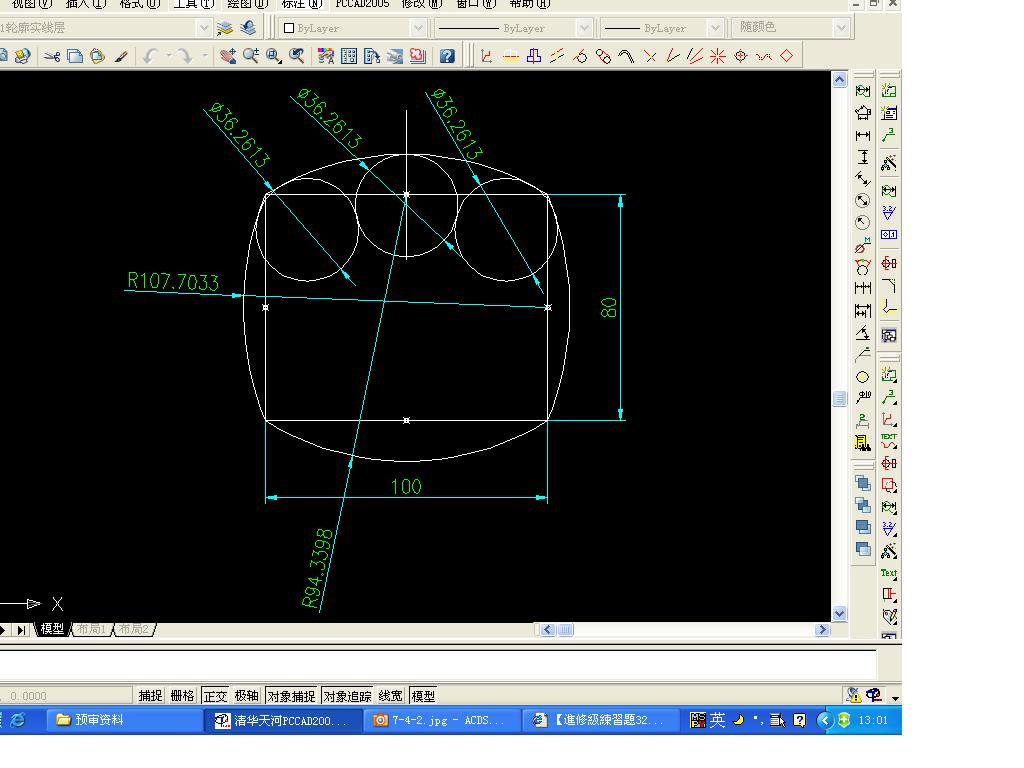1024x768 pixels.
Task: Click the Zoom window icon
Action: pyautogui.click(x=274, y=57)
